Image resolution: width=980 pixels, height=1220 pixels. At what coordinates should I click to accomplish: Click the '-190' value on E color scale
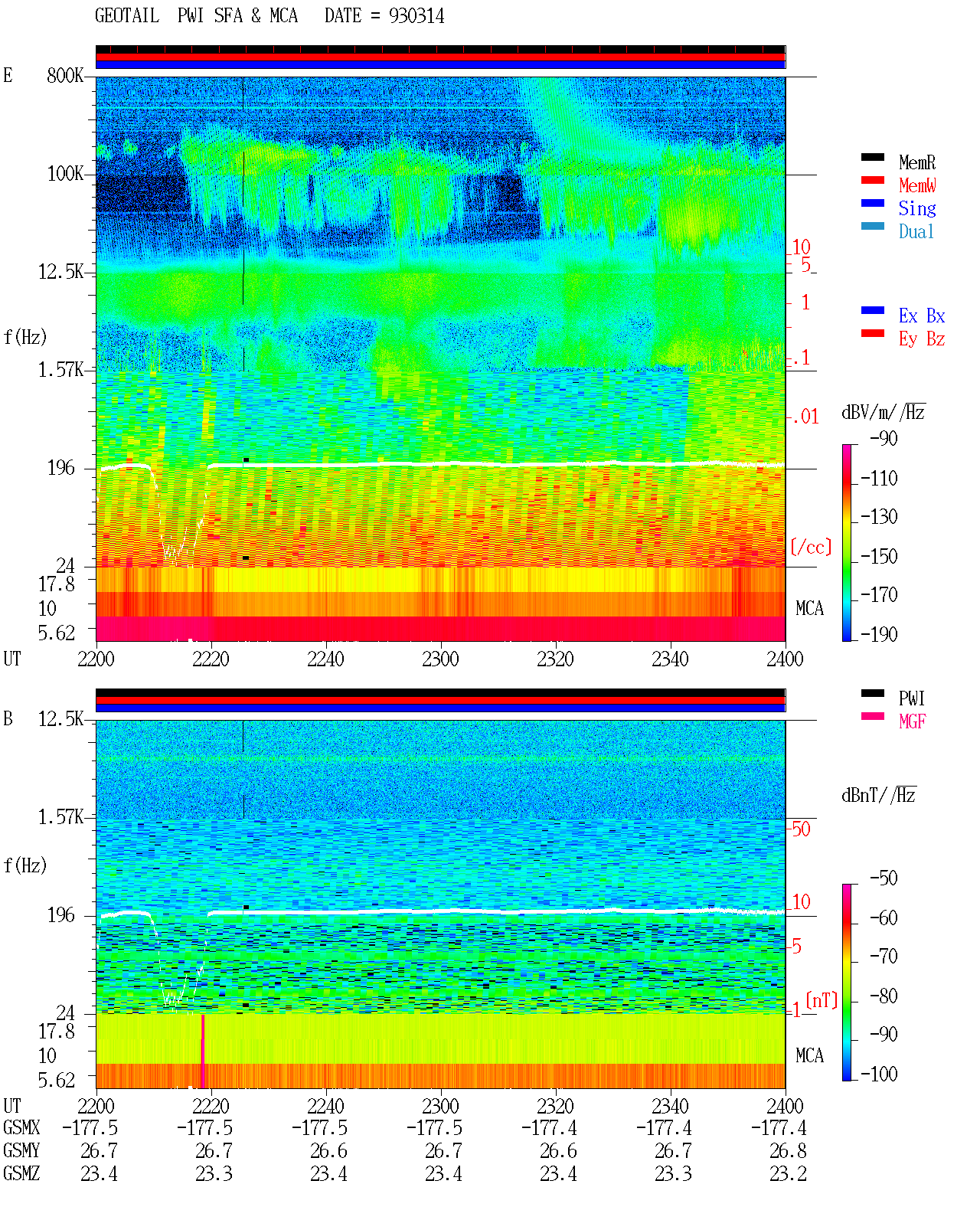click(879, 634)
